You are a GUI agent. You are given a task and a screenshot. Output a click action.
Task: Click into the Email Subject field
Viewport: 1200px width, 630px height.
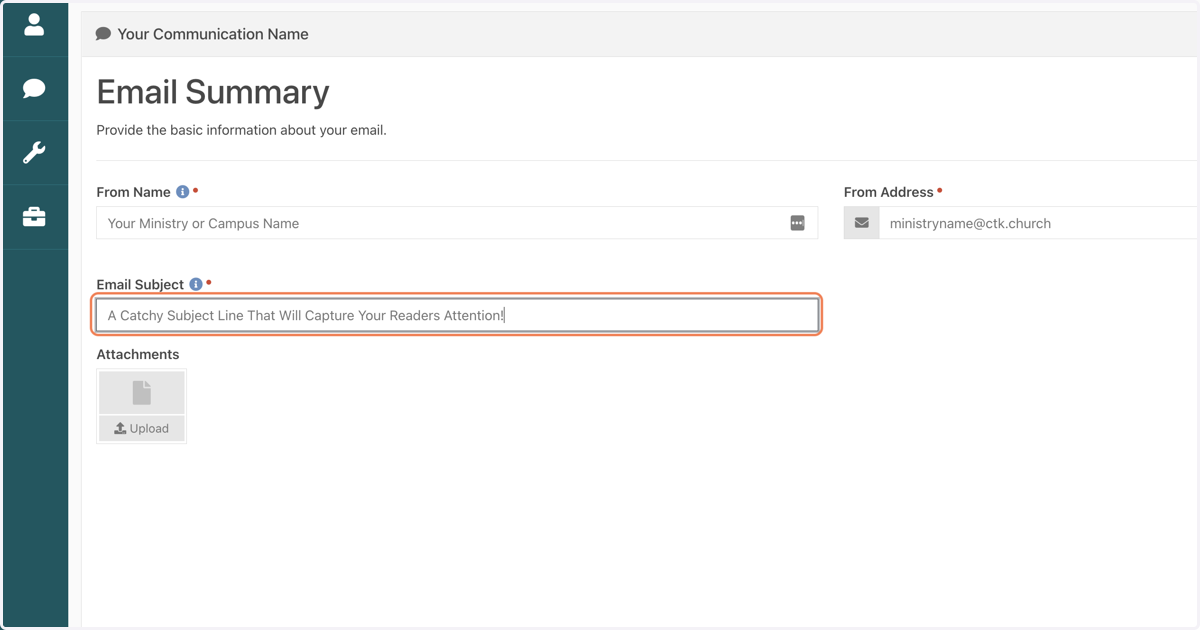(x=457, y=315)
